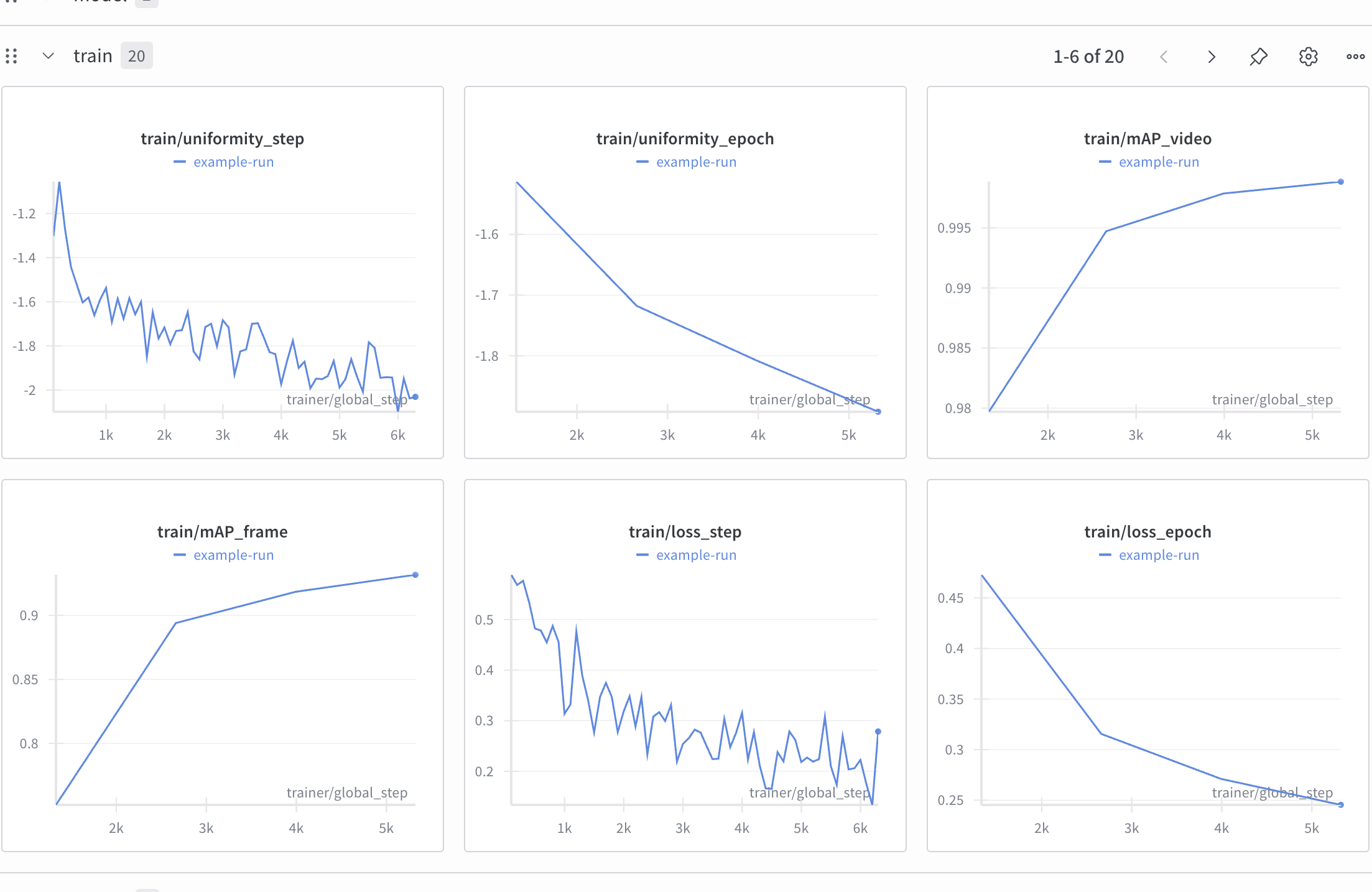This screenshot has height=892, width=1372.
Task: Open train section settings gear
Action: point(1308,57)
